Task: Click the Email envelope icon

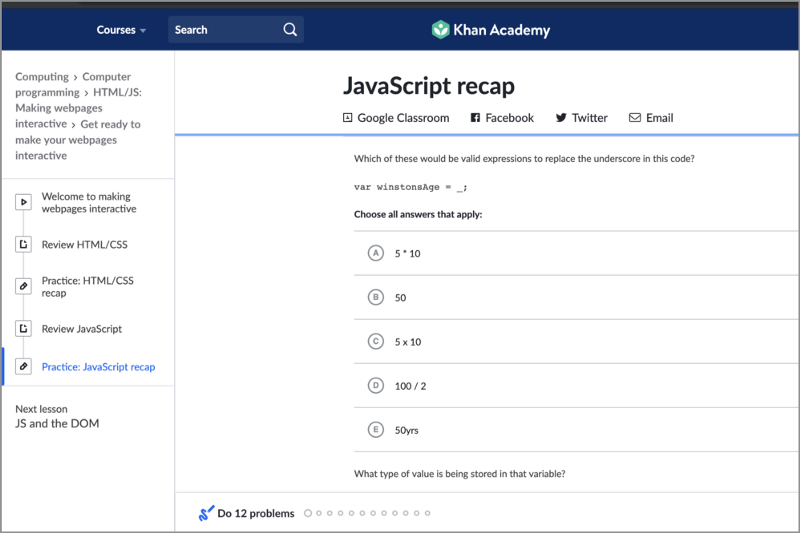Action: point(635,118)
